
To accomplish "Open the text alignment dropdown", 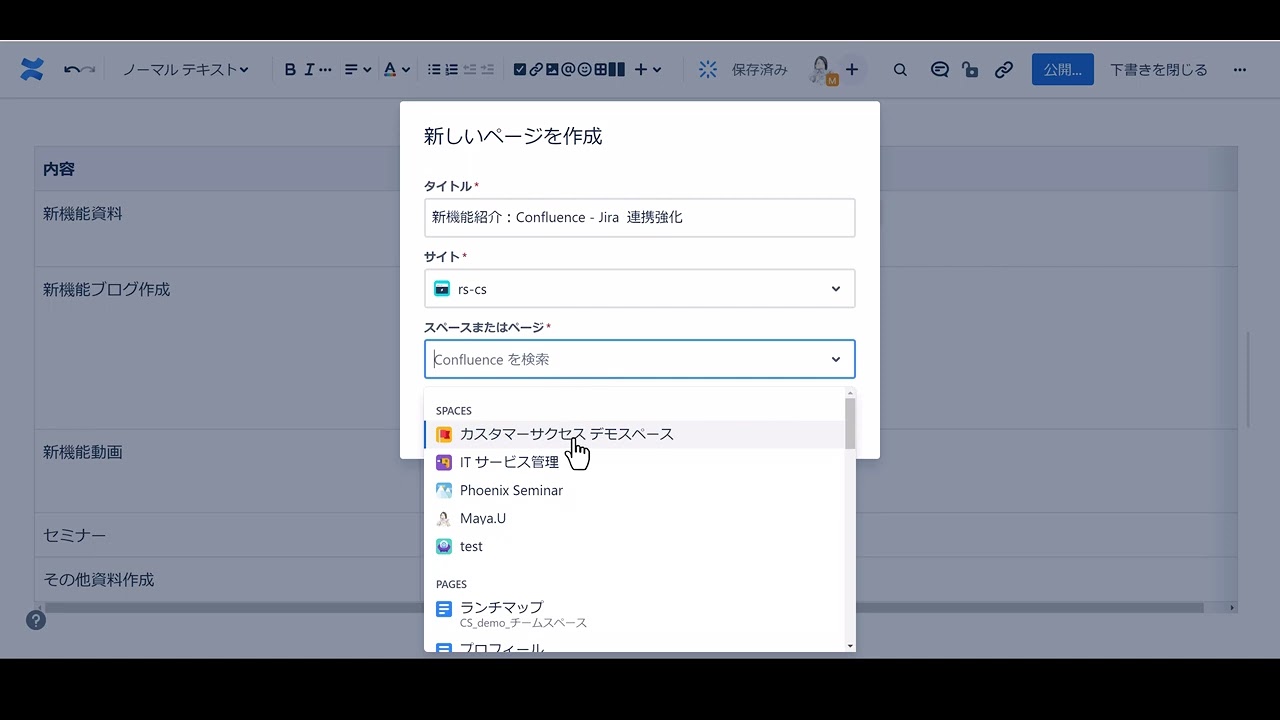I will tap(358, 70).
